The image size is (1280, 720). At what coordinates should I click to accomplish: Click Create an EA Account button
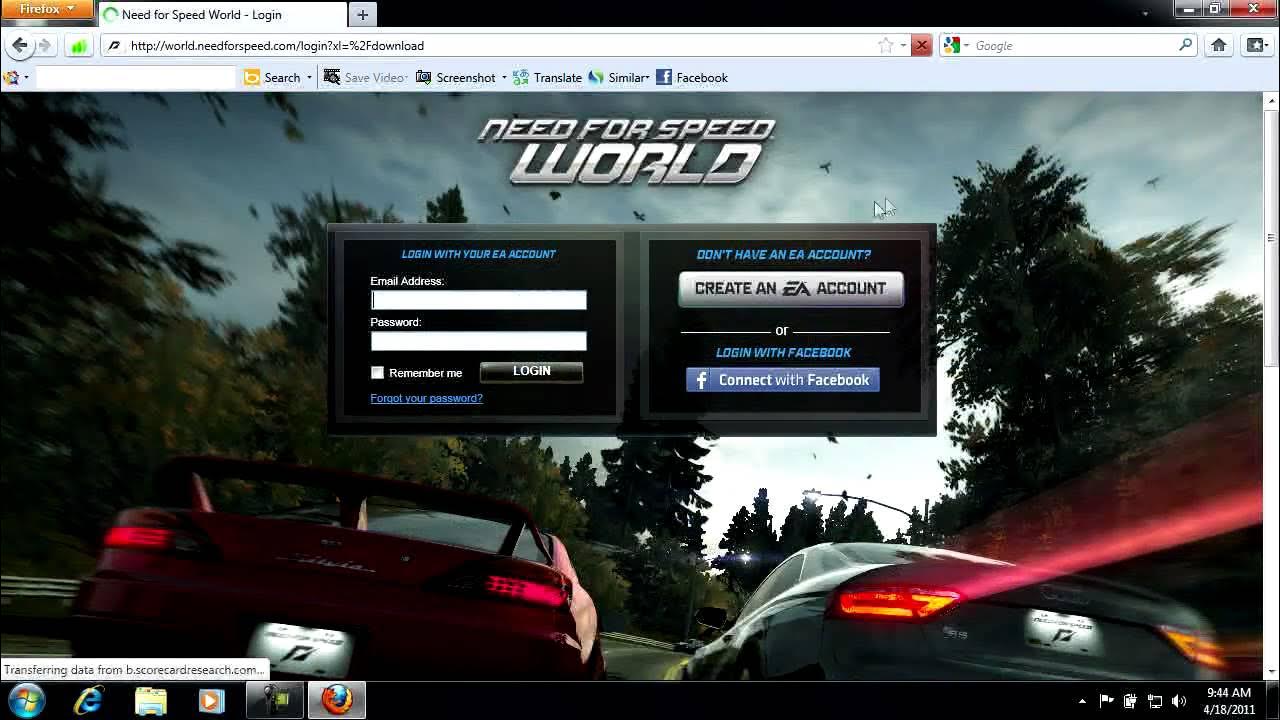tap(790, 288)
